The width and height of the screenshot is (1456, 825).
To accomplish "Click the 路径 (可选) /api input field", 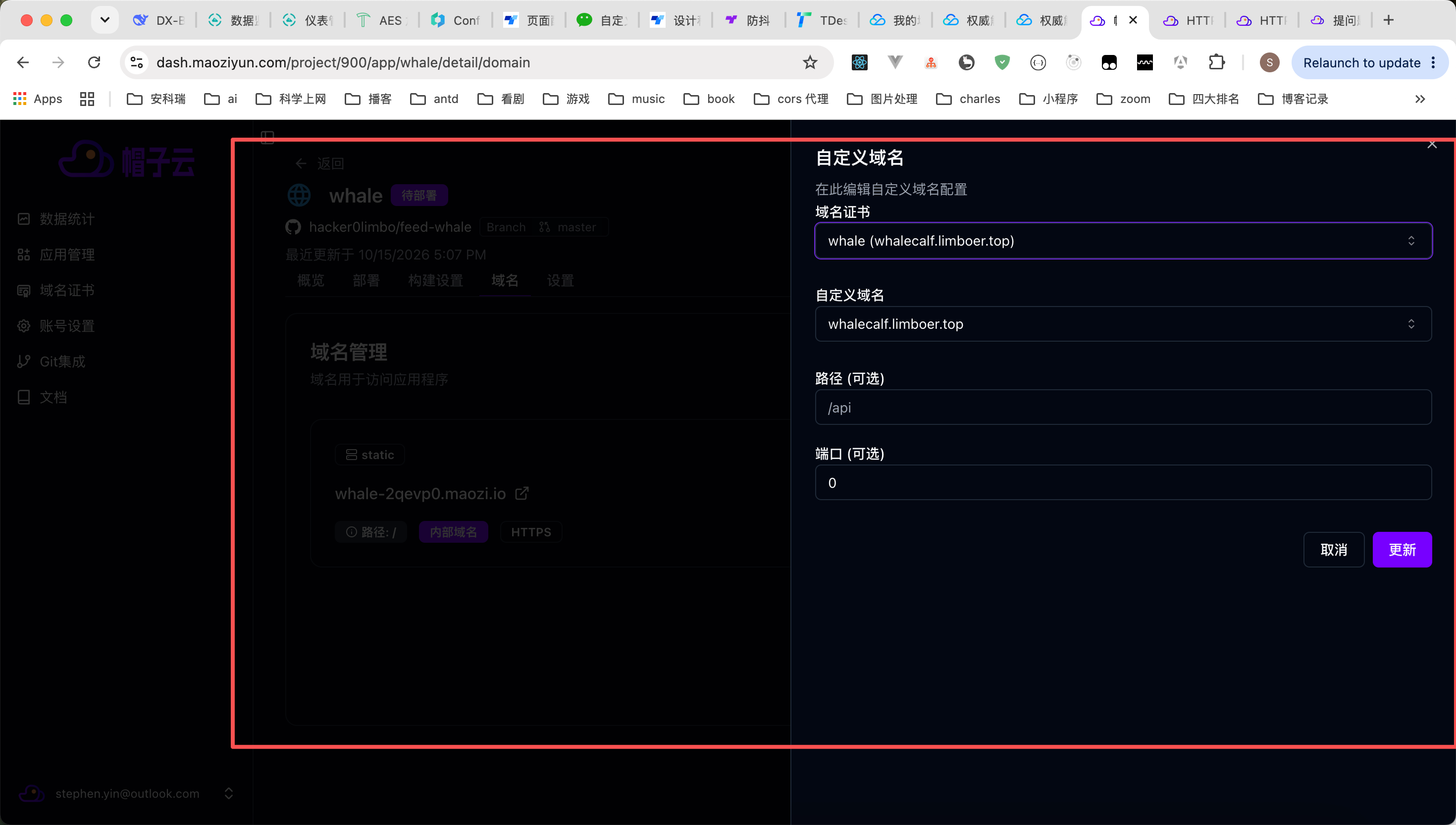I will tap(1123, 408).
